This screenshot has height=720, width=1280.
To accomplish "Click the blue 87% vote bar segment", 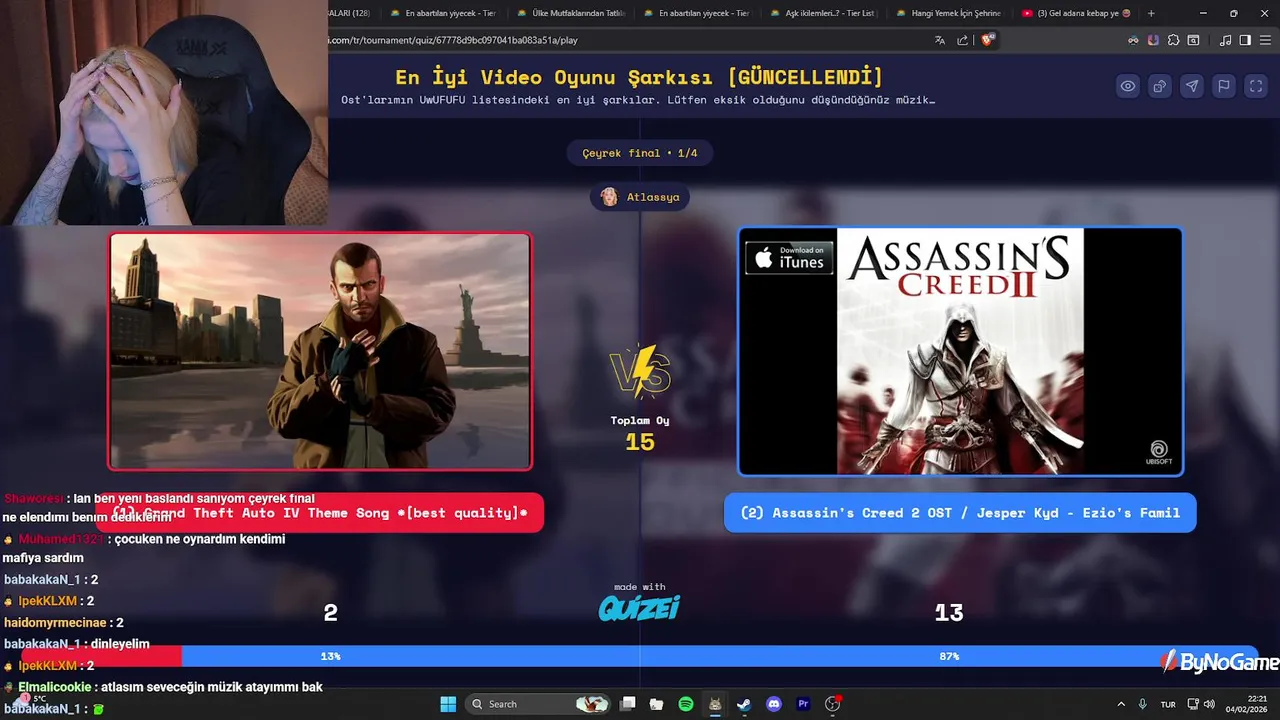I will 720,656.
